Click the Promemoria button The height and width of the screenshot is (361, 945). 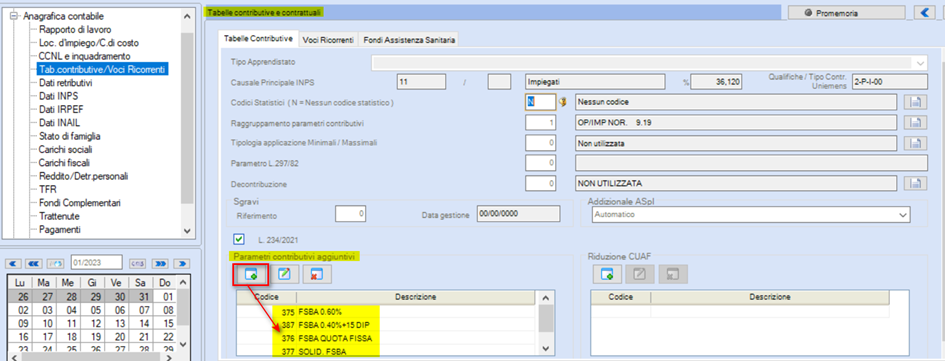pos(847,12)
